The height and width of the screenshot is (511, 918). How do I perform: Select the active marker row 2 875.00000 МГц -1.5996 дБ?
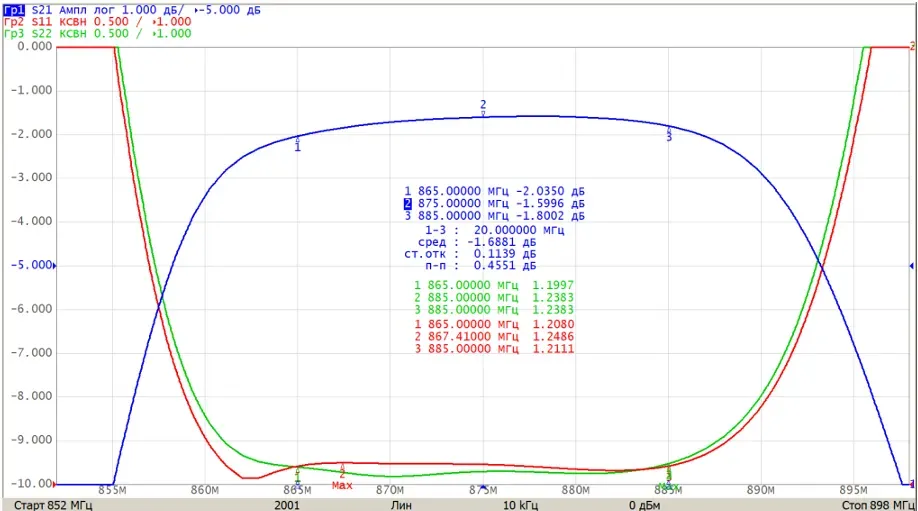pos(494,204)
